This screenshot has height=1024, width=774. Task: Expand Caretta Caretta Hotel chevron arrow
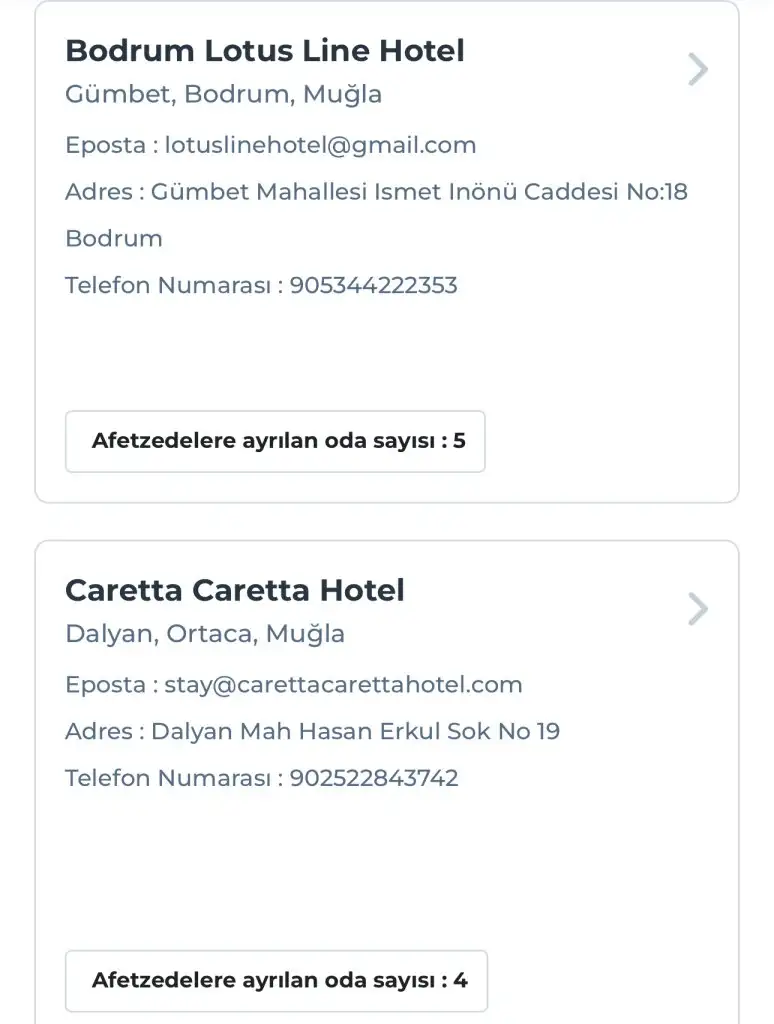tap(698, 609)
